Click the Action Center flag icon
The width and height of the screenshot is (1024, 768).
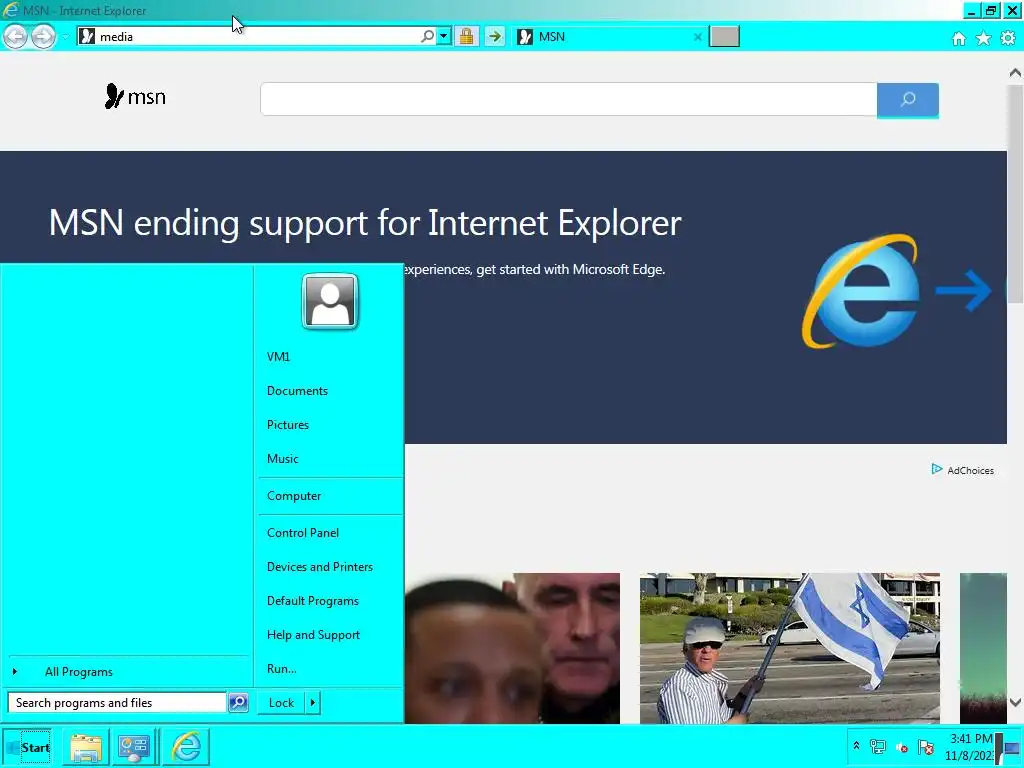925,747
